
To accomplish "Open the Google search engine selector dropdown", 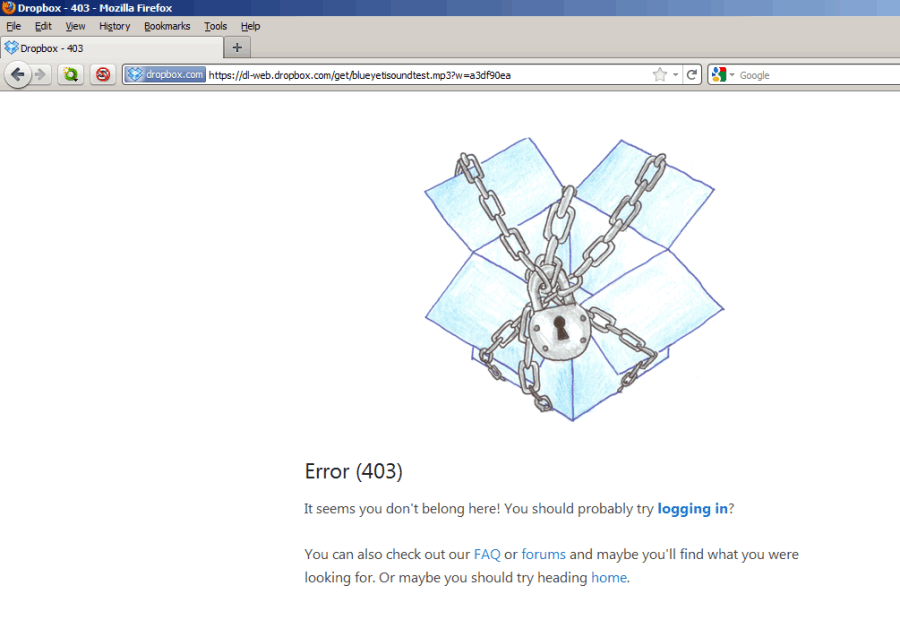I will tap(722, 75).
